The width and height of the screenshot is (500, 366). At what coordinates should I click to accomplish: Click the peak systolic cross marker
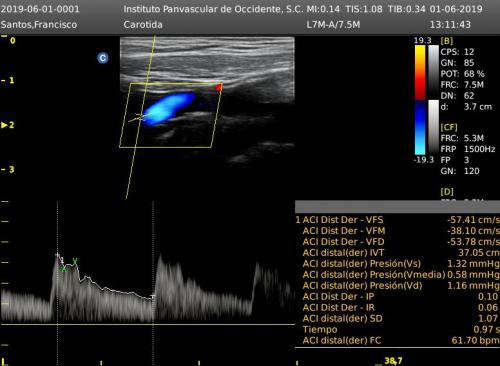(57, 255)
